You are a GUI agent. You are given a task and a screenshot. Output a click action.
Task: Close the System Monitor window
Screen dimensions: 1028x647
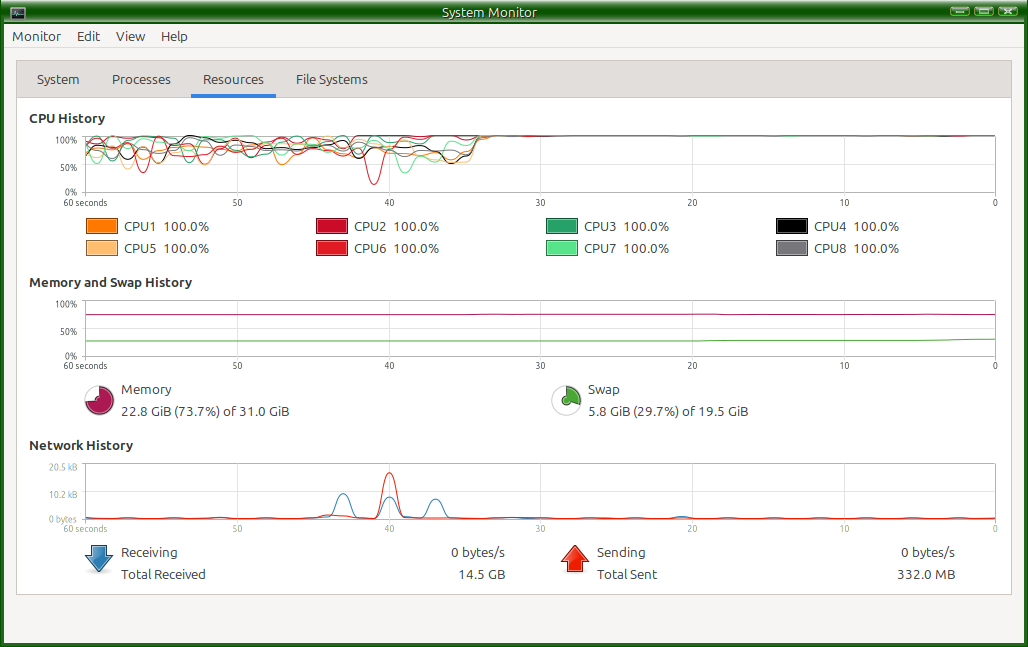(1008, 11)
